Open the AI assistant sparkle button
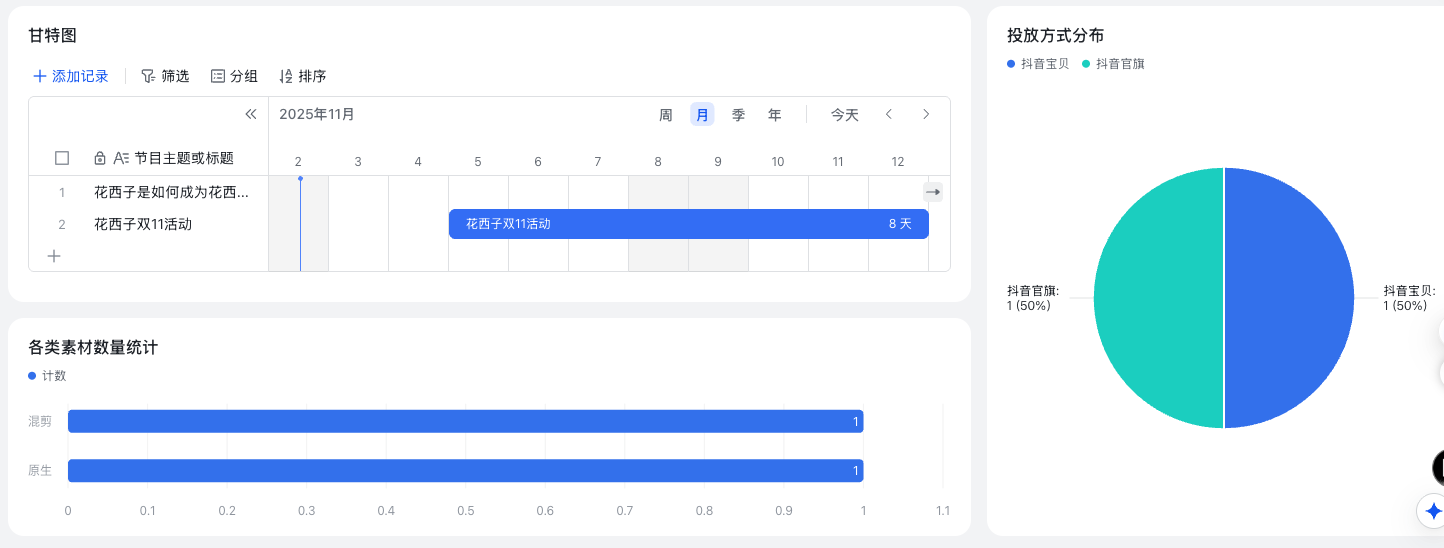This screenshot has height=548, width=1444. coord(1432,511)
